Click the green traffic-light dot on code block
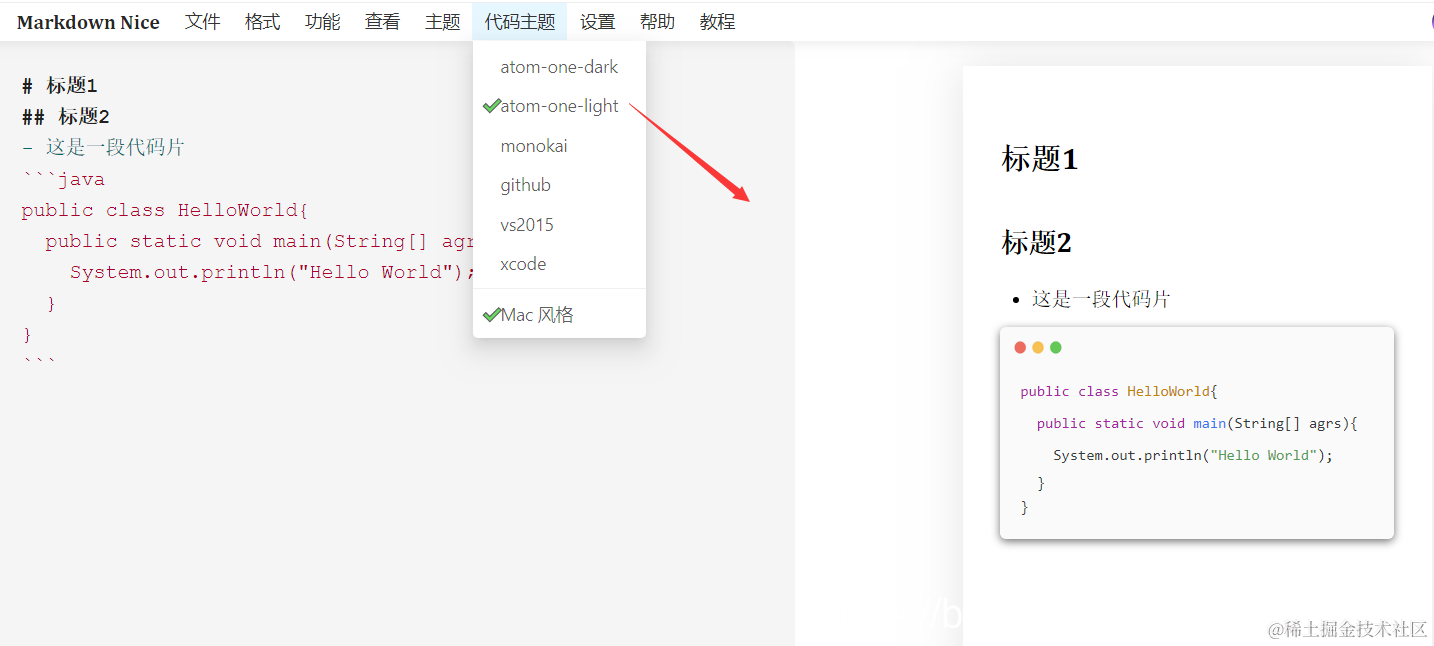1434x646 pixels. tap(1056, 347)
